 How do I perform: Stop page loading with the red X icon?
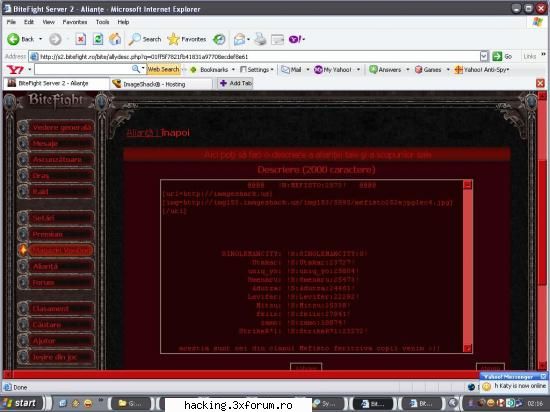click(x=80, y=39)
